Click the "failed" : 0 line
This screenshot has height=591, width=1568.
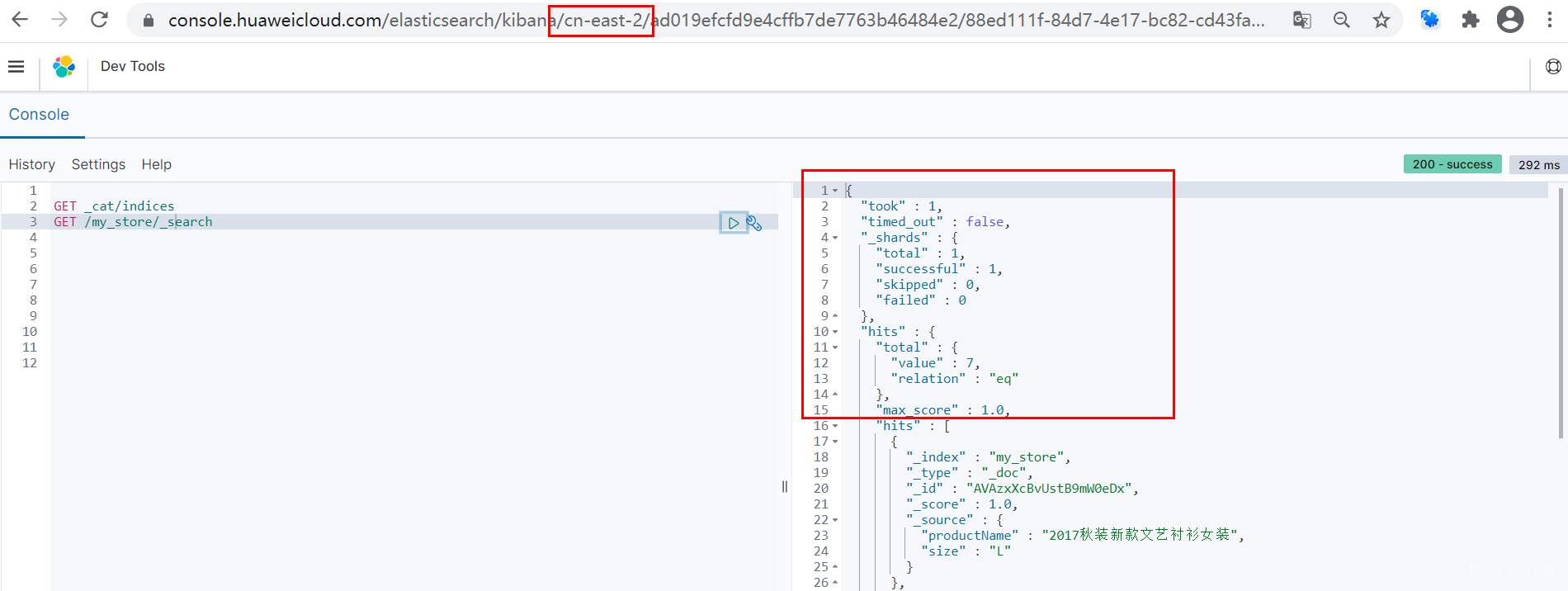coord(921,300)
